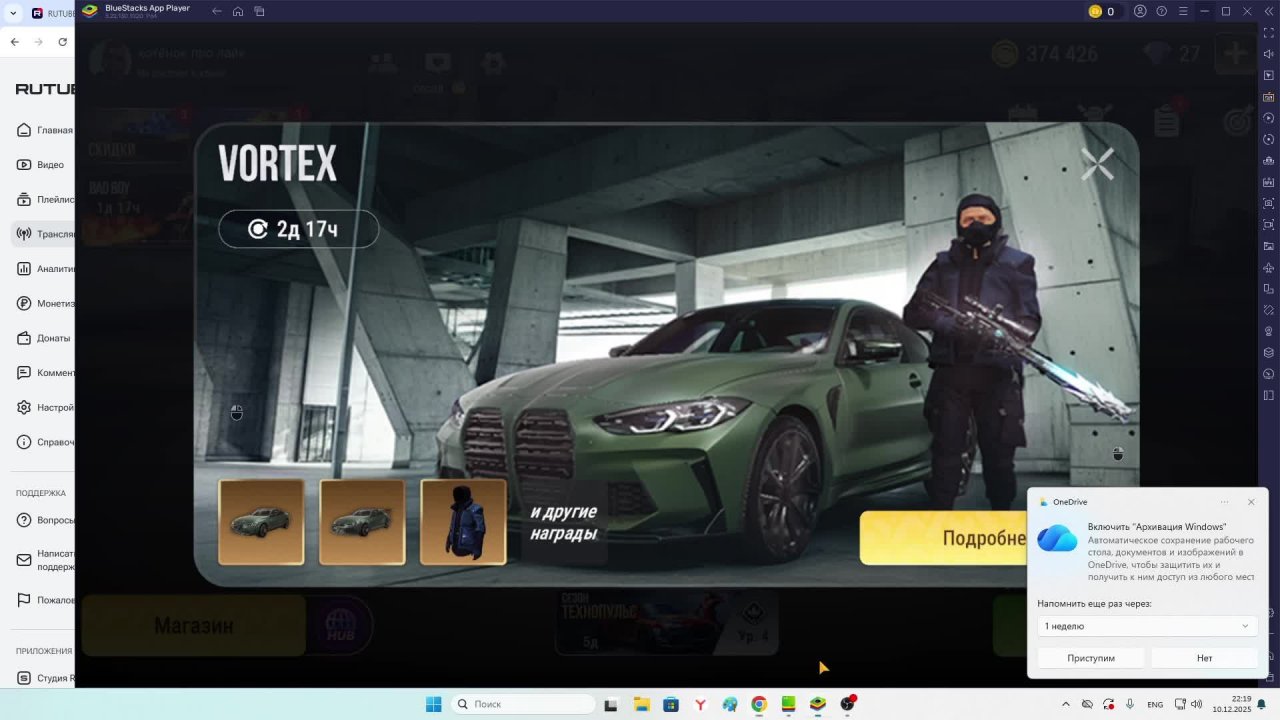Open Комментарии in the Rutube sidebar
The image size is (1280, 720).
45,373
